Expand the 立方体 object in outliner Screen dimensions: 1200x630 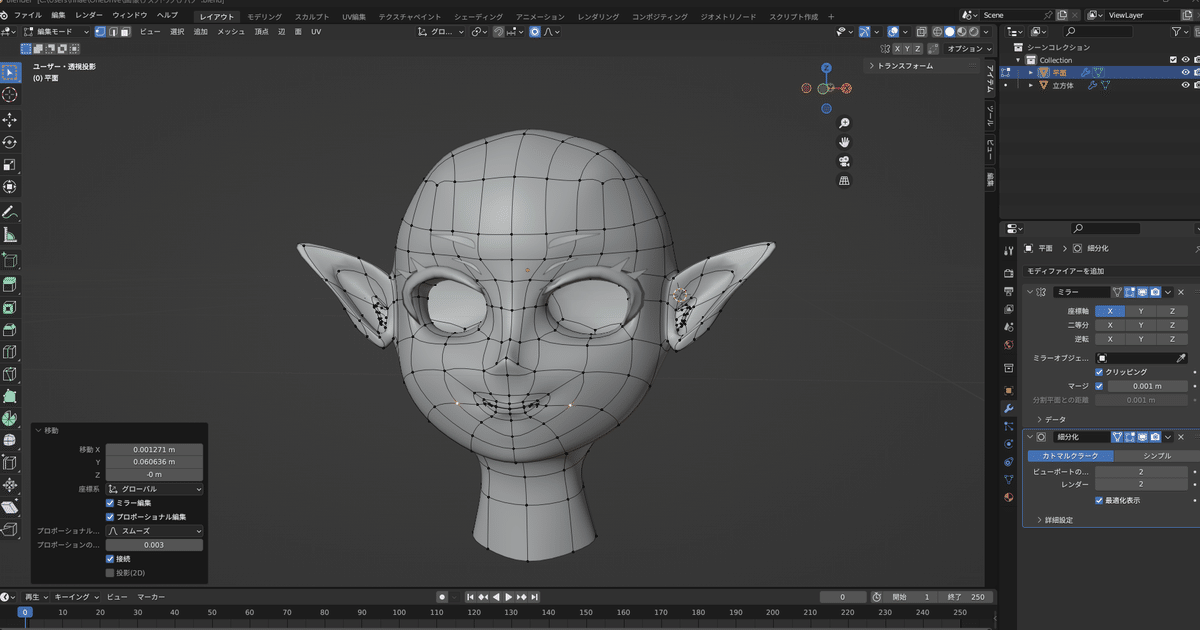1032,86
